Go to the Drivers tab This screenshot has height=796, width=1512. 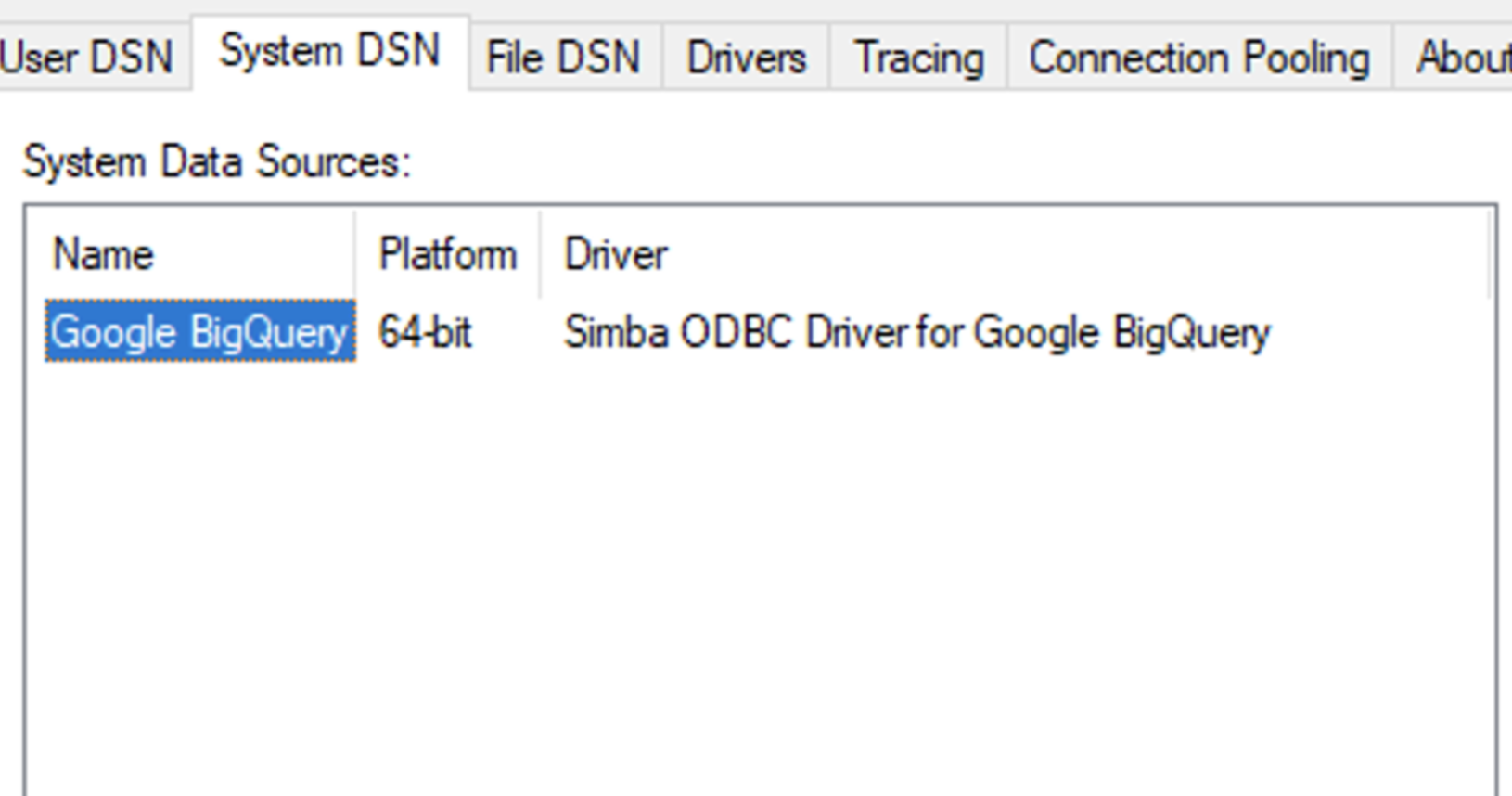click(x=746, y=58)
